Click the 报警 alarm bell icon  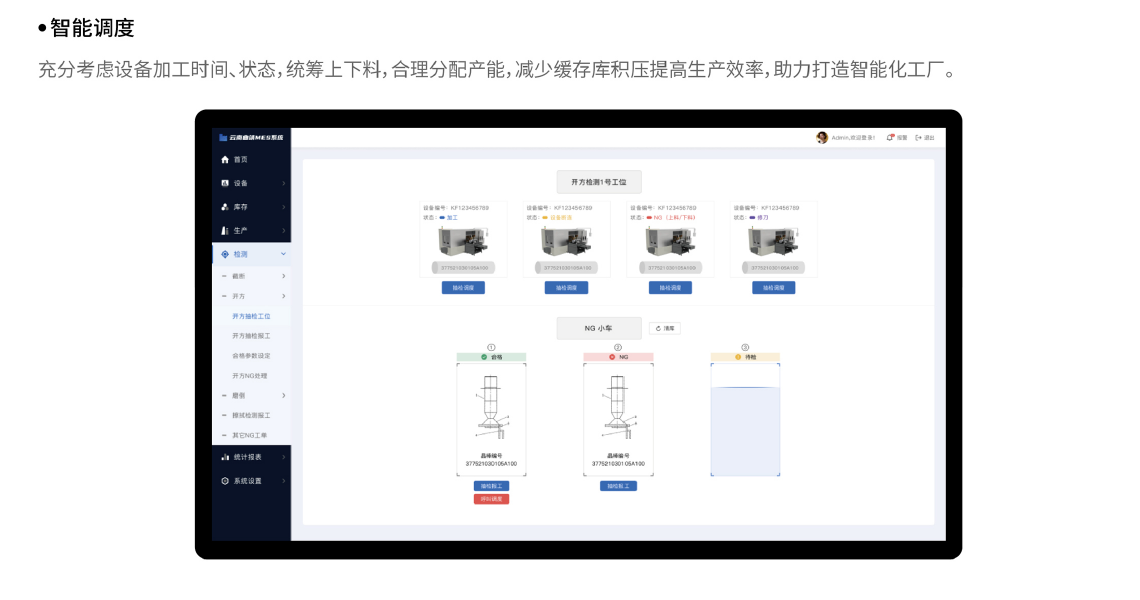890,138
